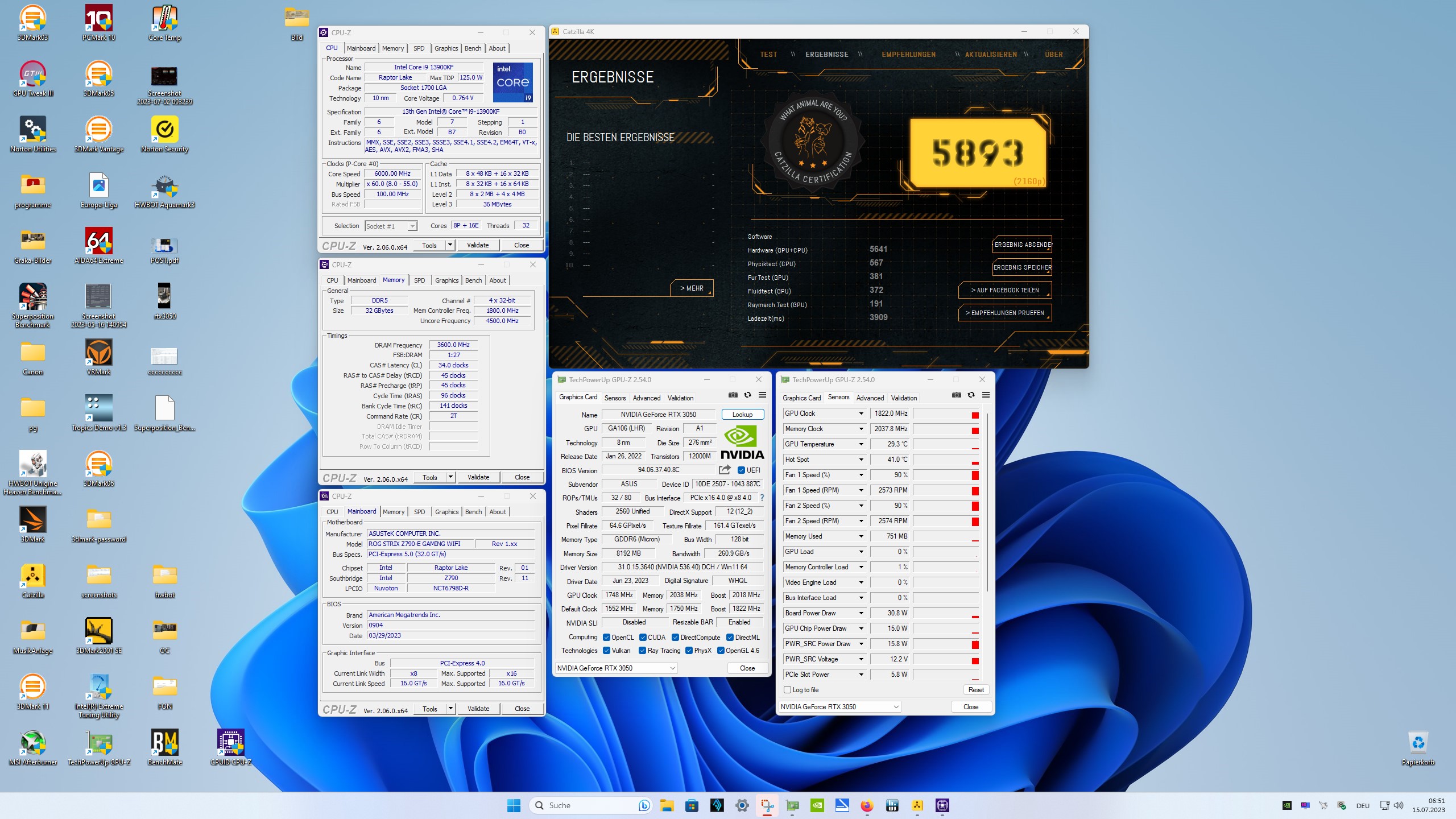Click the Fan 1 Speed (%) sensor graph bar
This screenshot has width=1456, height=819.
point(946,475)
